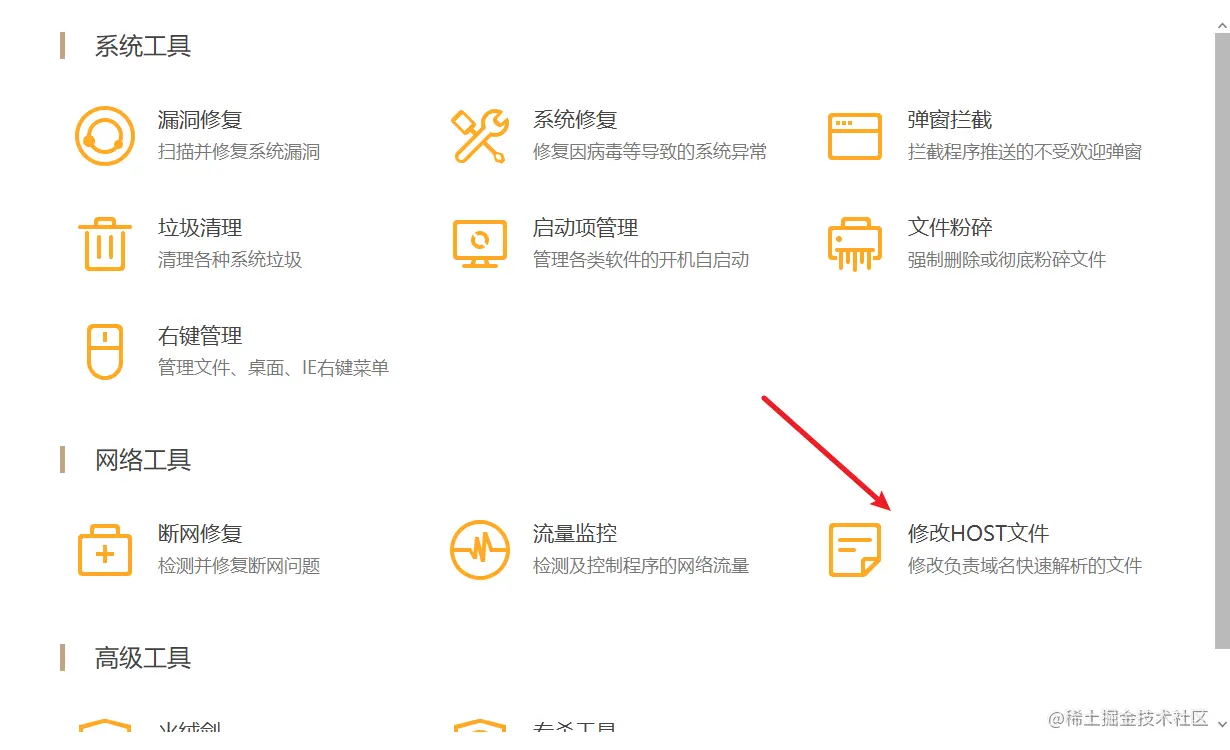Open the 漏洞修复 headset icon
This screenshot has width=1230, height=750.
105,136
